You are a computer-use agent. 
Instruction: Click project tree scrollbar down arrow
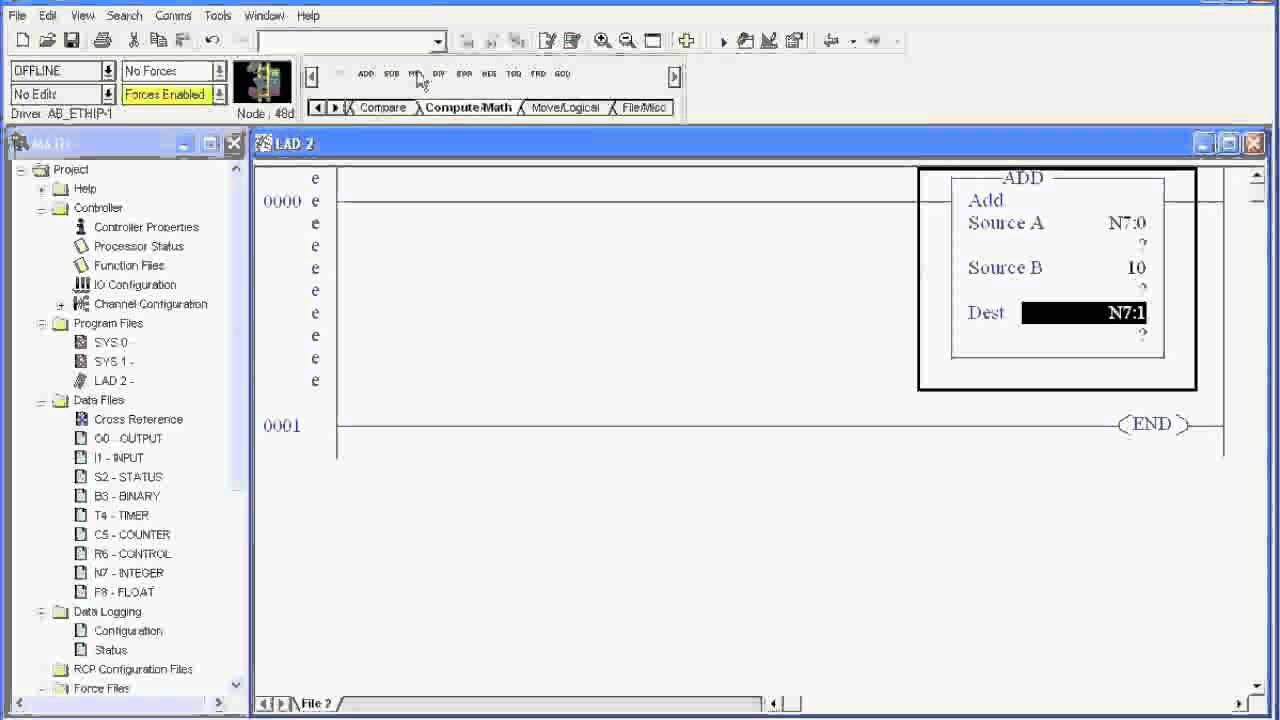[x=236, y=685]
